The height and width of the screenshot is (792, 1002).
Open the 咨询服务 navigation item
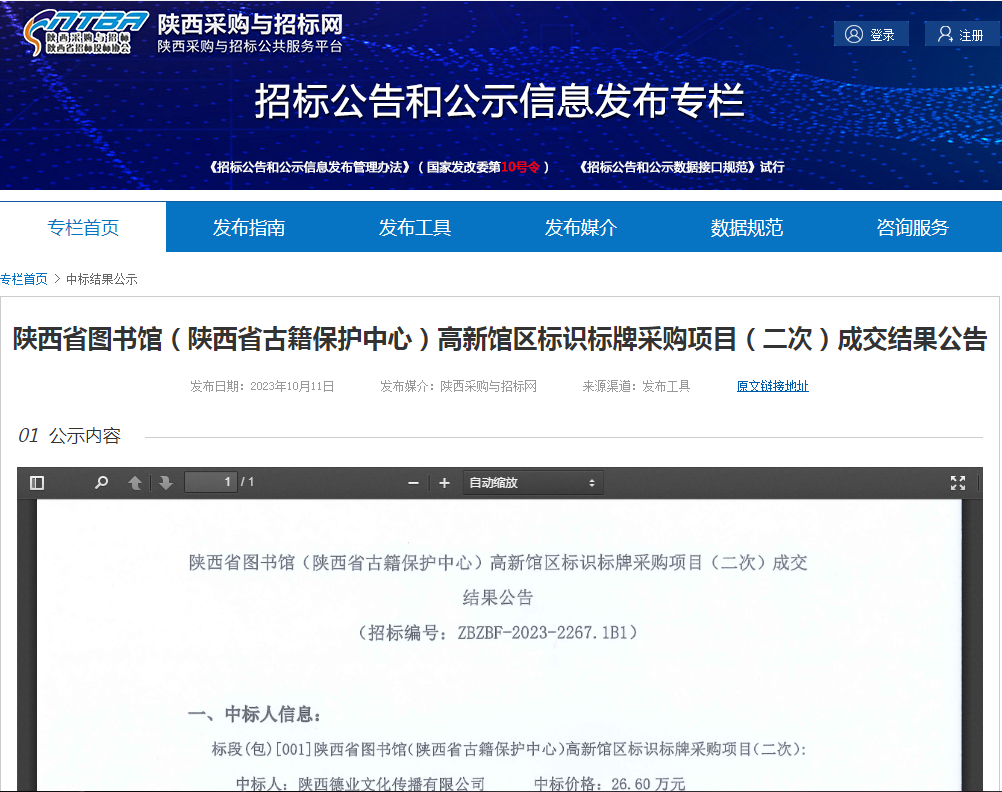click(x=912, y=228)
